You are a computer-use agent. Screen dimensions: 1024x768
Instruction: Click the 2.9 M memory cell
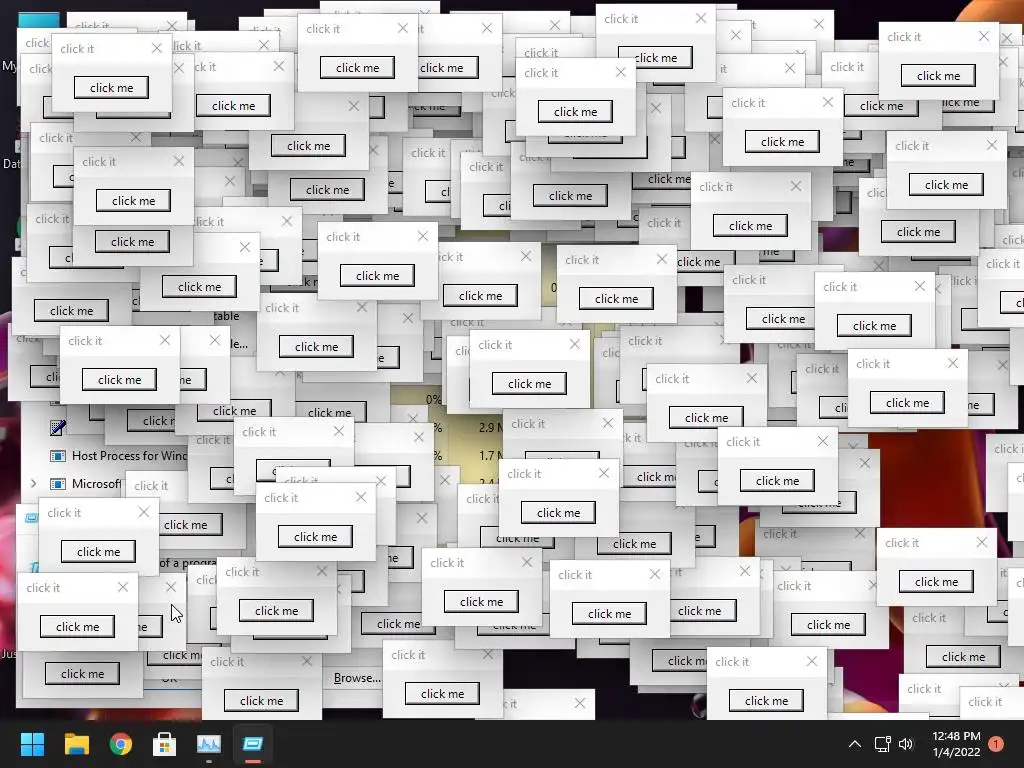coord(490,428)
